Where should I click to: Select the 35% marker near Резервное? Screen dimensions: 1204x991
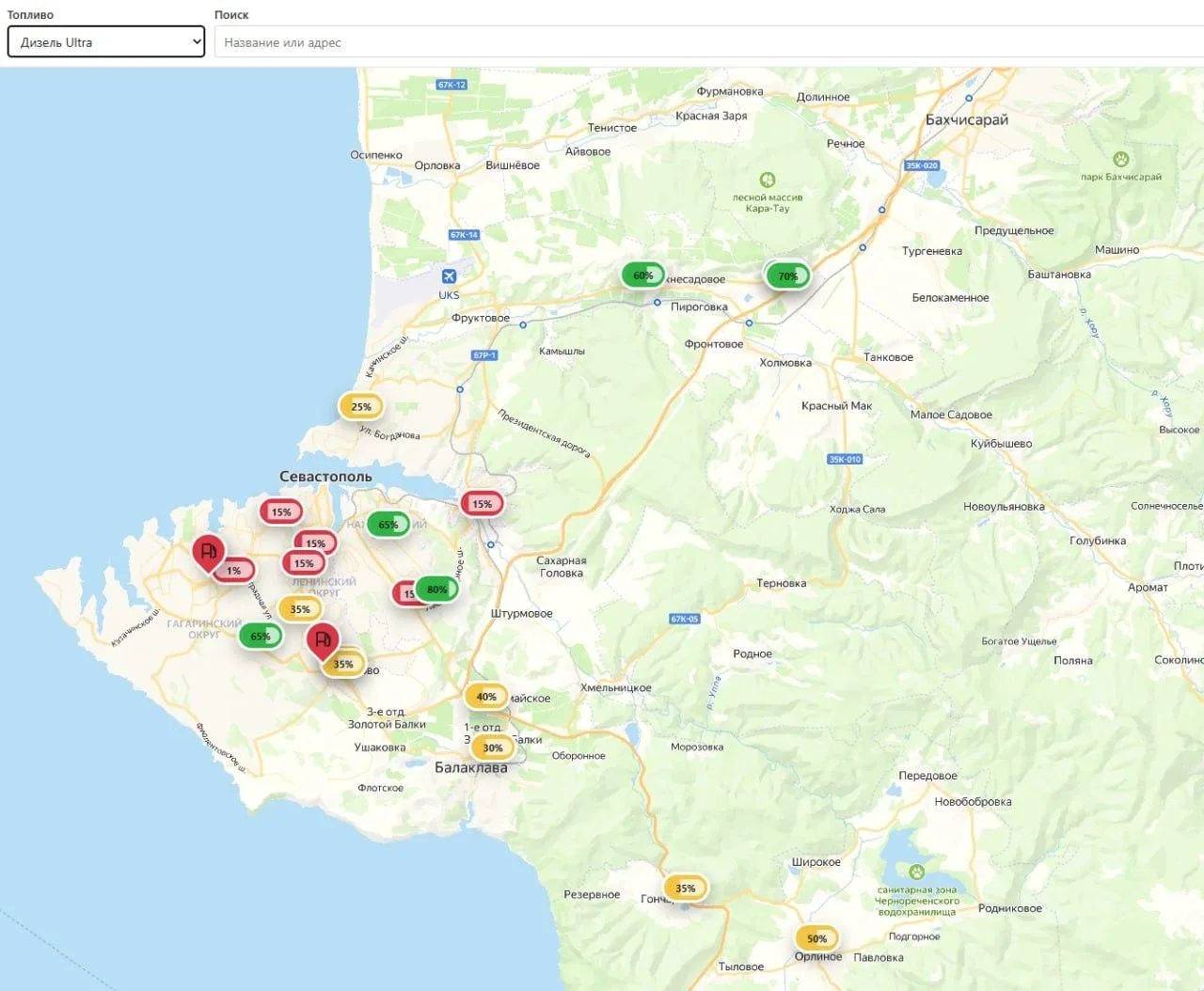click(686, 888)
